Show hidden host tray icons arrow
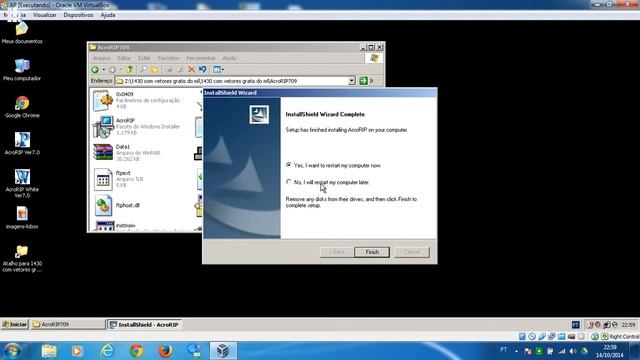 (516, 351)
